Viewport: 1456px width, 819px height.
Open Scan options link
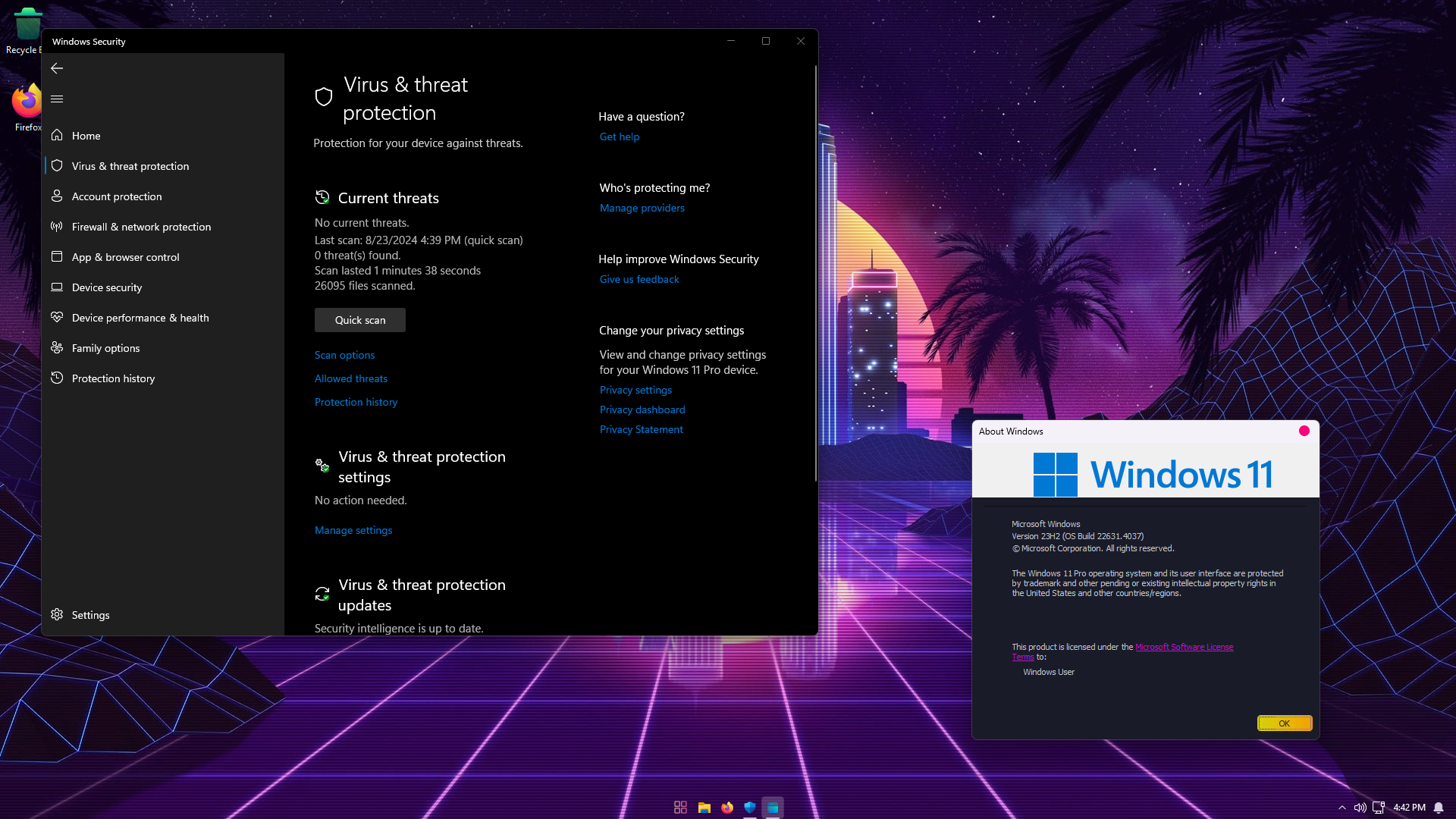click(344, 355)
